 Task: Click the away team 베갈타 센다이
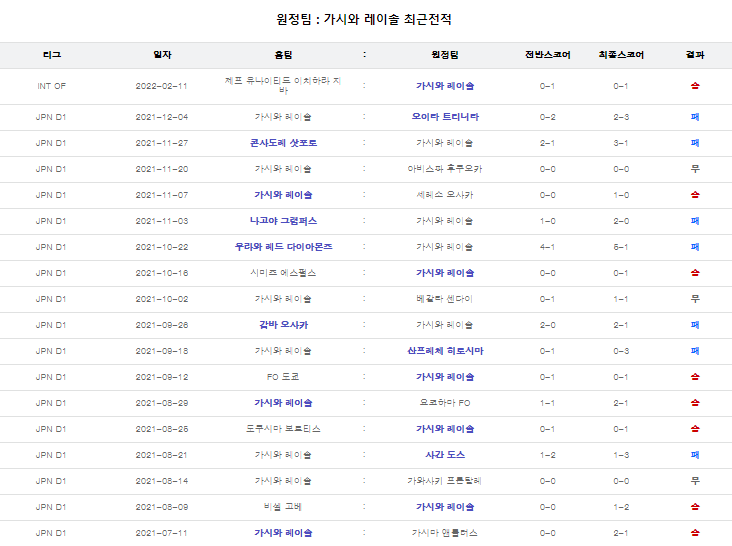[x=444, y=299]
